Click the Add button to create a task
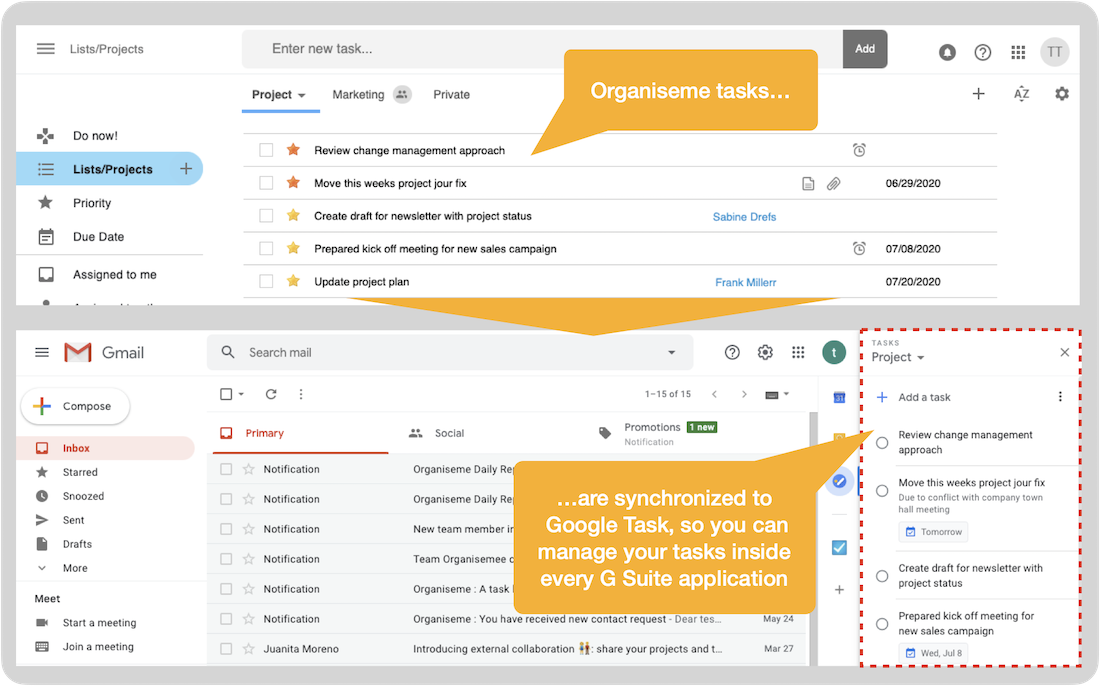The width and height of the screenshot is (1100, 686). pyautogui.click(x=864, y=48)
